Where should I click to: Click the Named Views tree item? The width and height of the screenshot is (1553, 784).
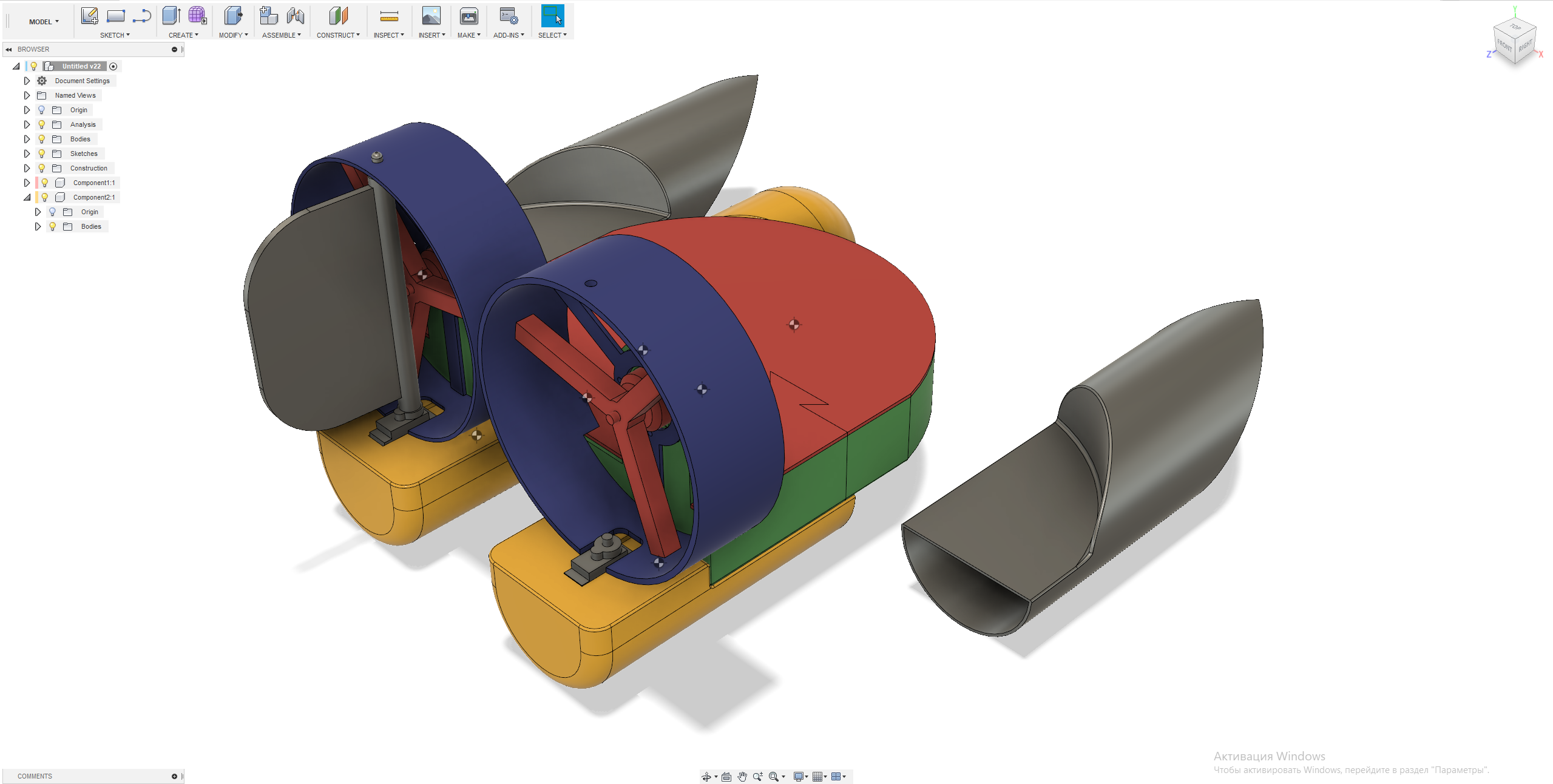tap(75, 95)
